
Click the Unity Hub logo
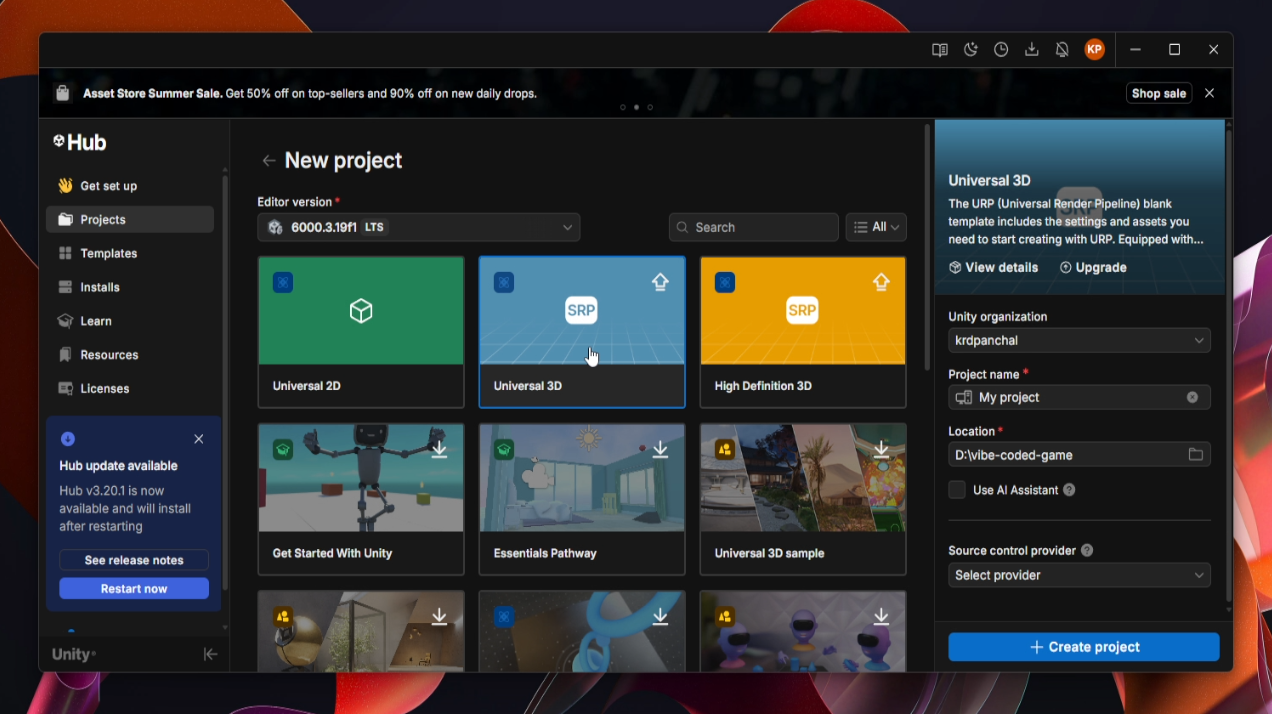point(80,142)
